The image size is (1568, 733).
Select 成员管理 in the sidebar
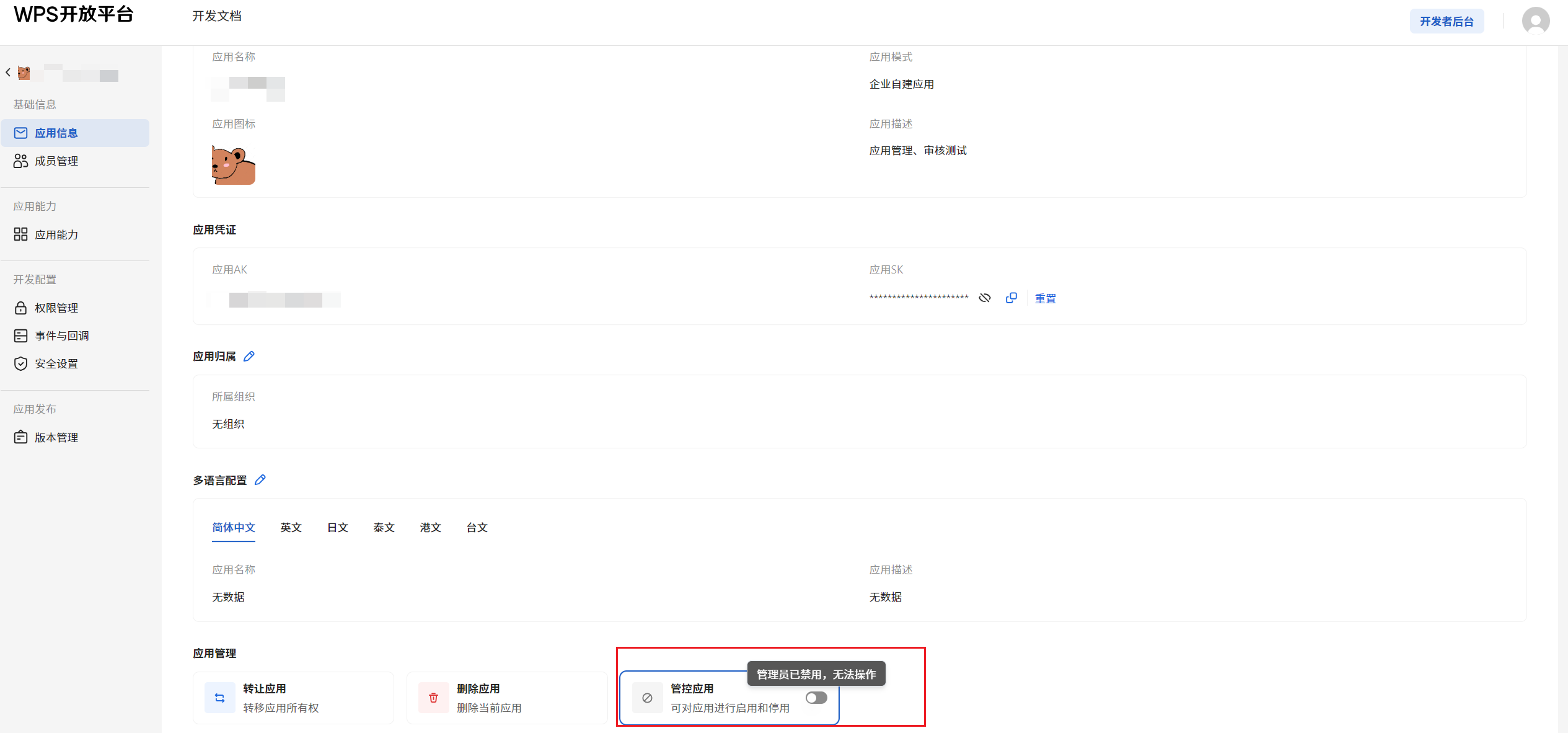56,161
